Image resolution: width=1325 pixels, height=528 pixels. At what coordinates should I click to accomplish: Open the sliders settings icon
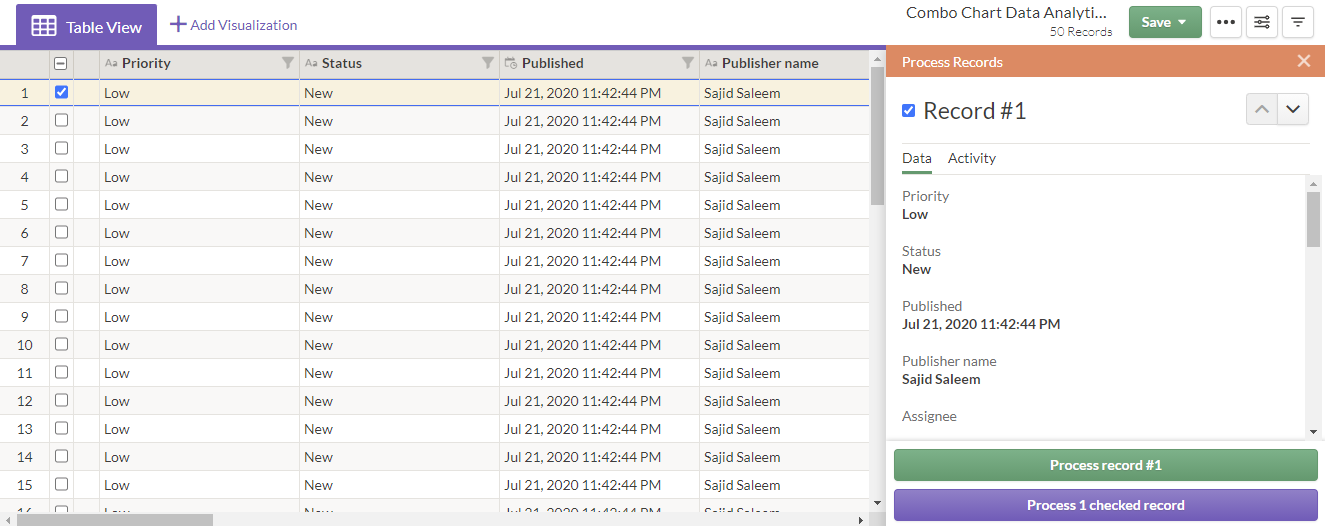click(1262, 22)
